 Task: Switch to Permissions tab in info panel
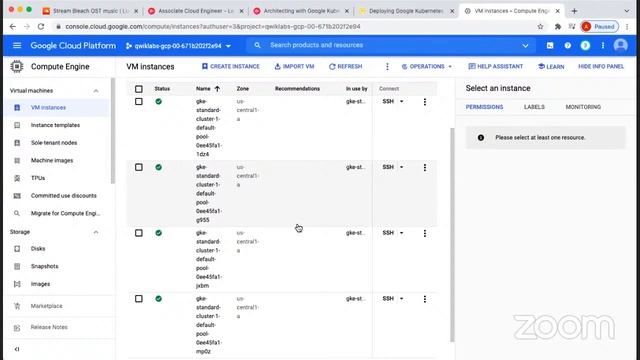484,107
